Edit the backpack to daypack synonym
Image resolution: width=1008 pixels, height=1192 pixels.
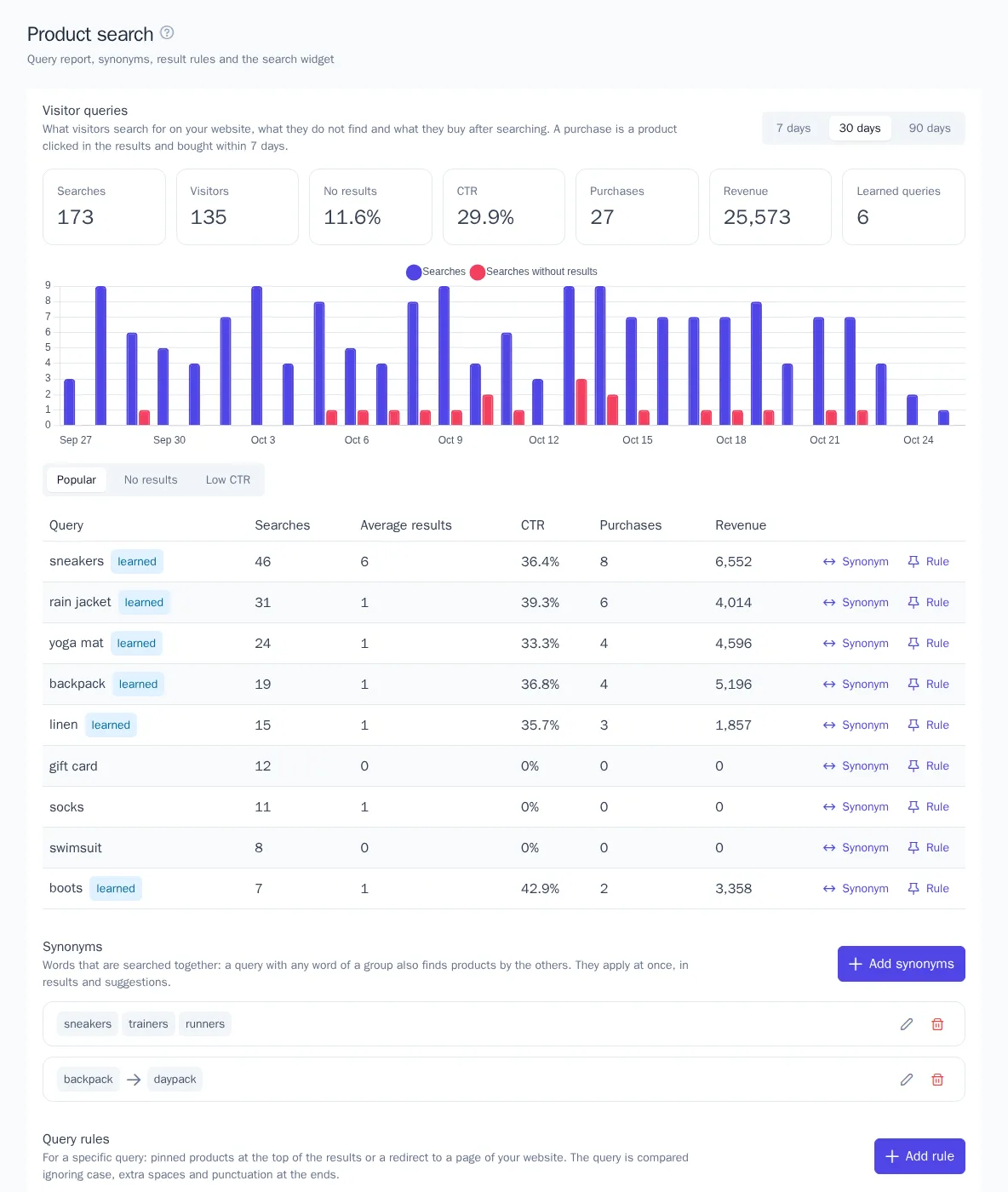(x=907, y=1080)
